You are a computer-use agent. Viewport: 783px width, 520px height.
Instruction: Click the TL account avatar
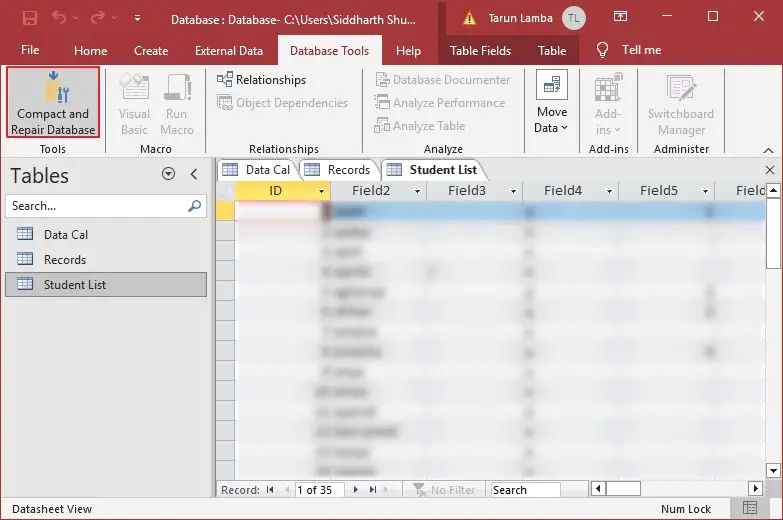click(x=573, y=18)
